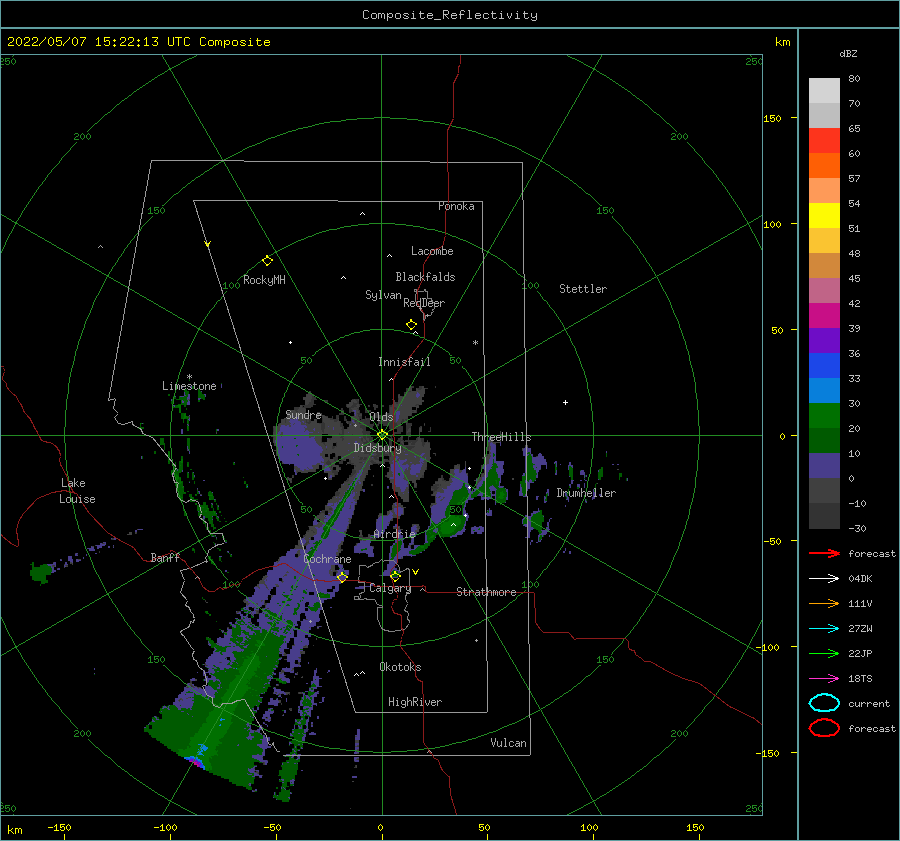Viewport: 900px width, 841px height.
Task: Click the Airdrie label
Action: 394,534
